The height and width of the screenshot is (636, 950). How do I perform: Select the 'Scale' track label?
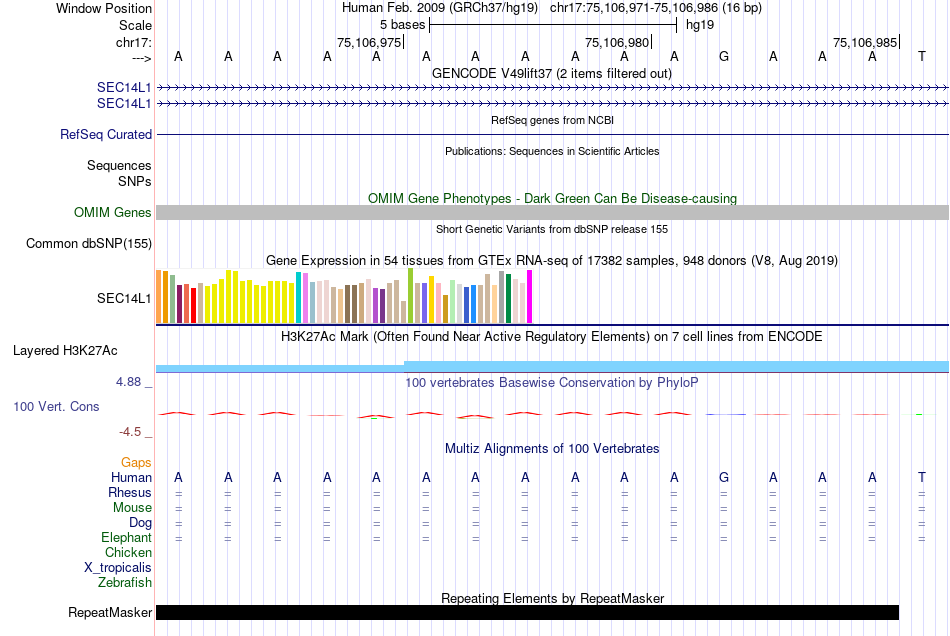click(x=135, y=25)
